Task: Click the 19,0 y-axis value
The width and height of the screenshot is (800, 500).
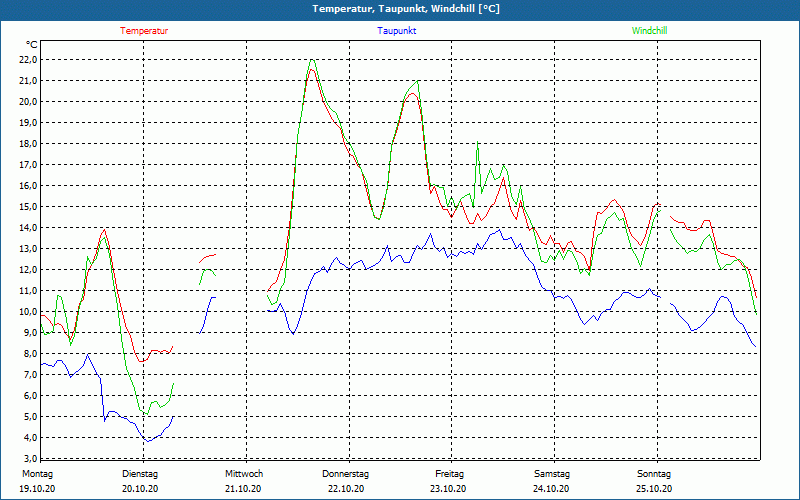Action: pos(29,122)
